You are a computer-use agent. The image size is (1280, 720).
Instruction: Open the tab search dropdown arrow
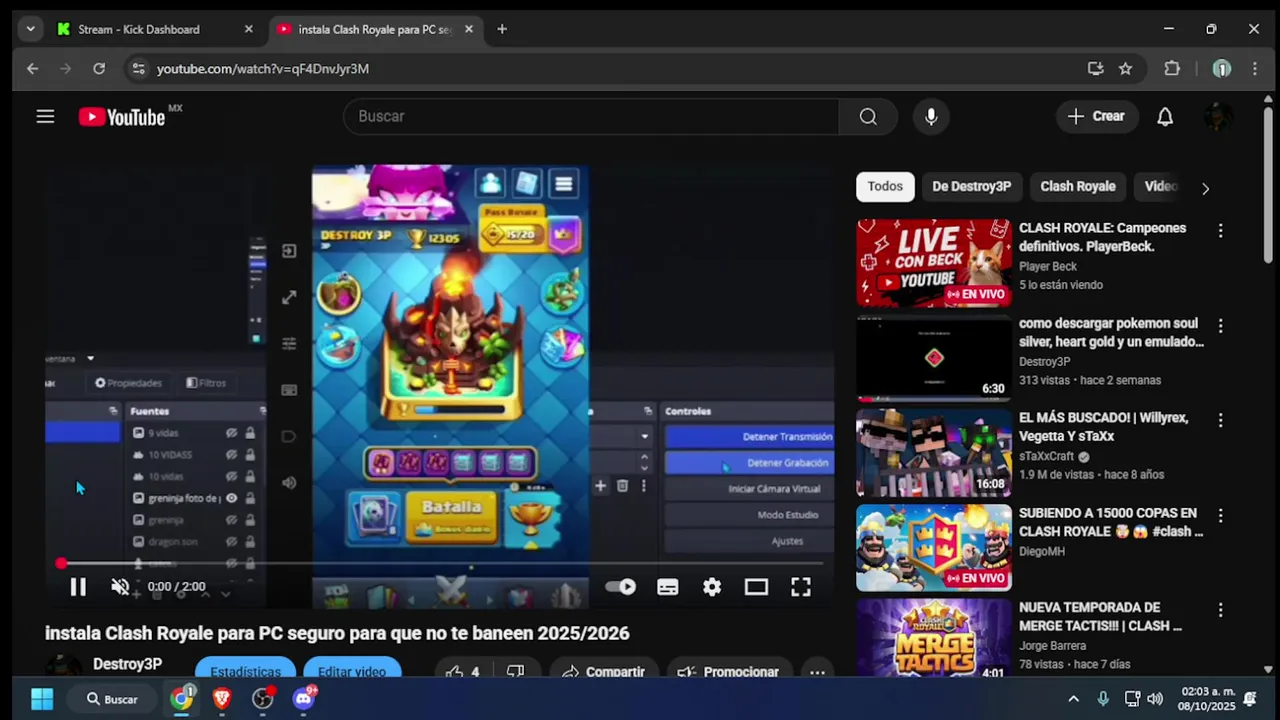point(30,29)
